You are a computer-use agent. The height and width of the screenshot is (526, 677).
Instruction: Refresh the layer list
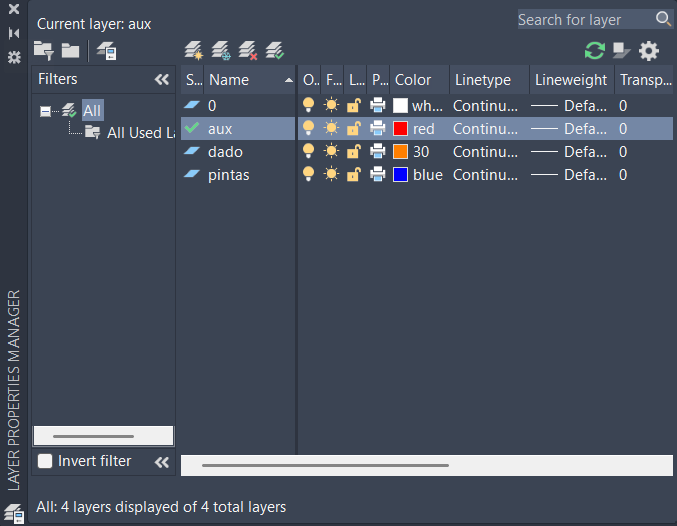point(595,50)
